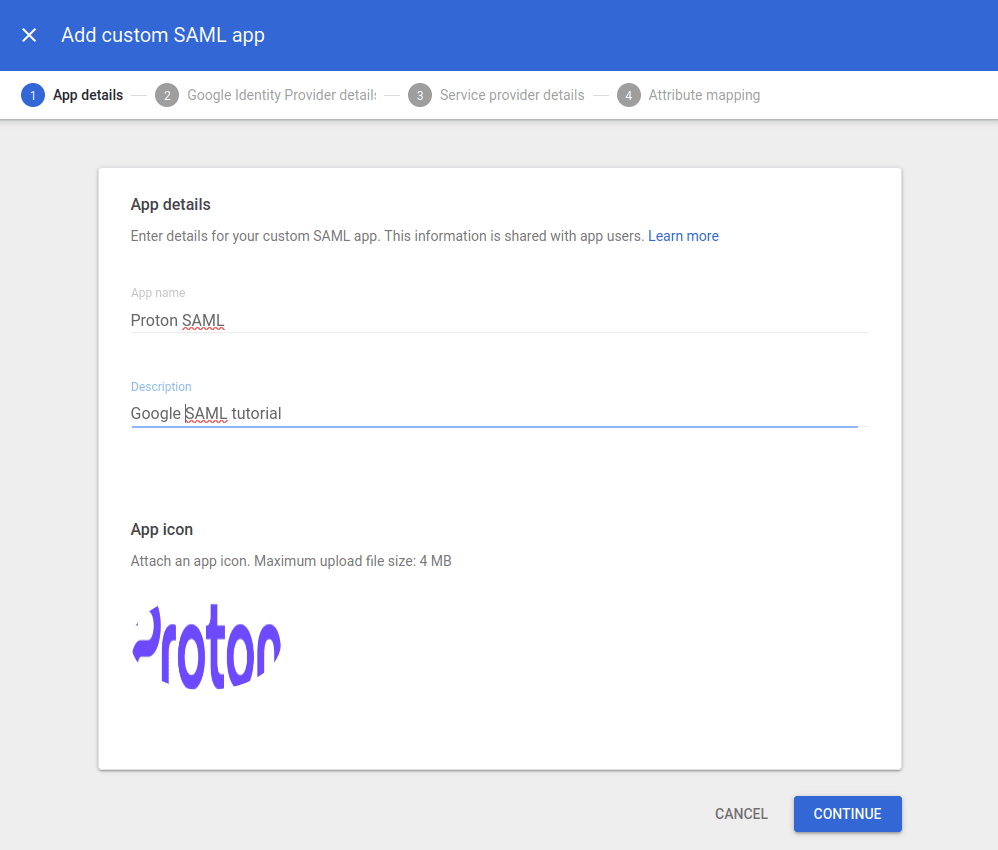Go to Google Identity Provider details step
This screenshot has width=998, height=850.
coord(281,95)
